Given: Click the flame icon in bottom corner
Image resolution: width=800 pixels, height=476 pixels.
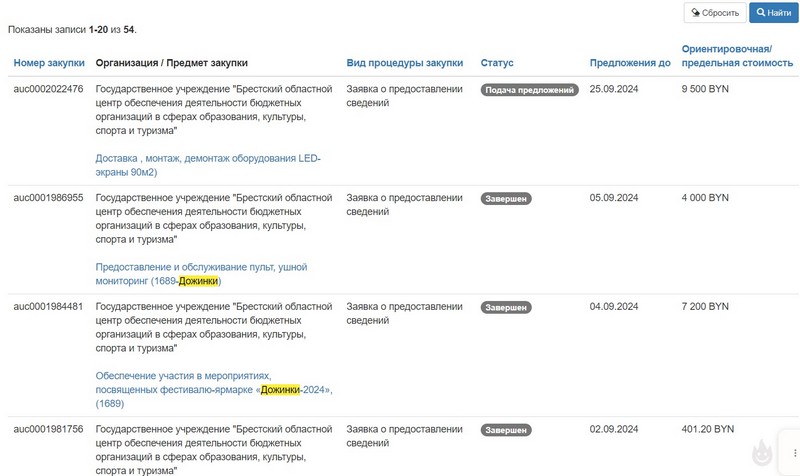Looking at the screenshot, I should point(763,453).
